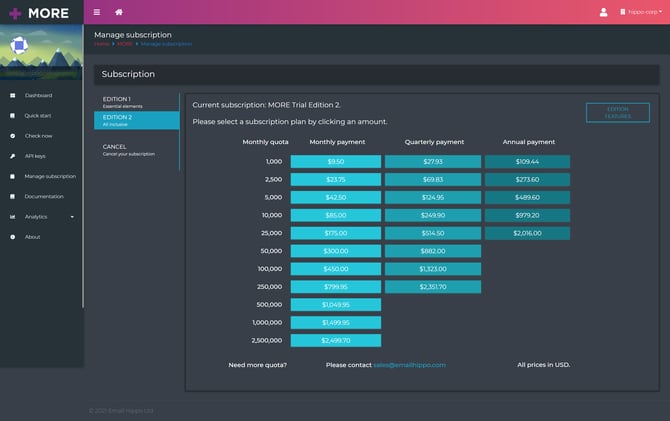This screenshot has height=421, width=670.
Task: Click the About info icon
Action: coord(12,237)
